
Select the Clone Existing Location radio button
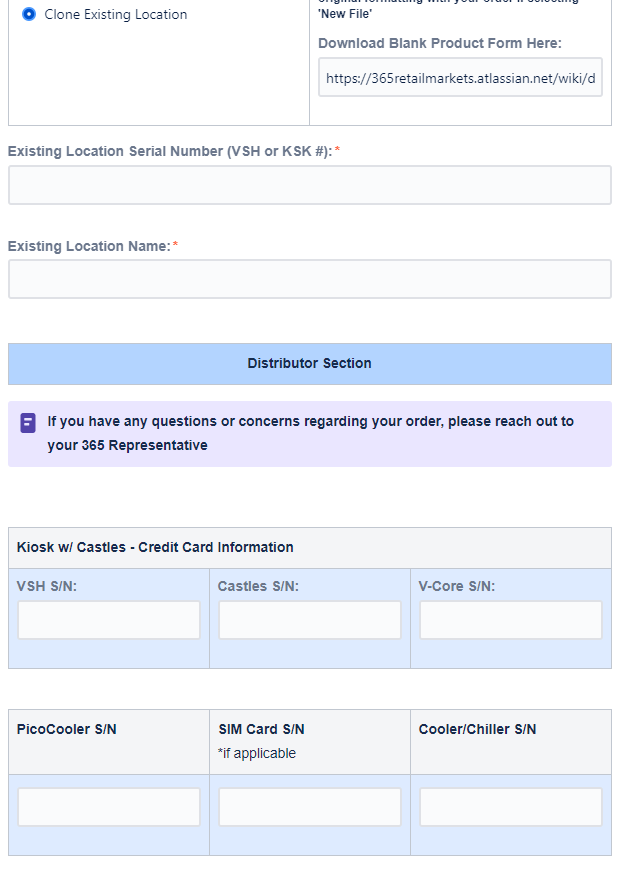[29, 14]
